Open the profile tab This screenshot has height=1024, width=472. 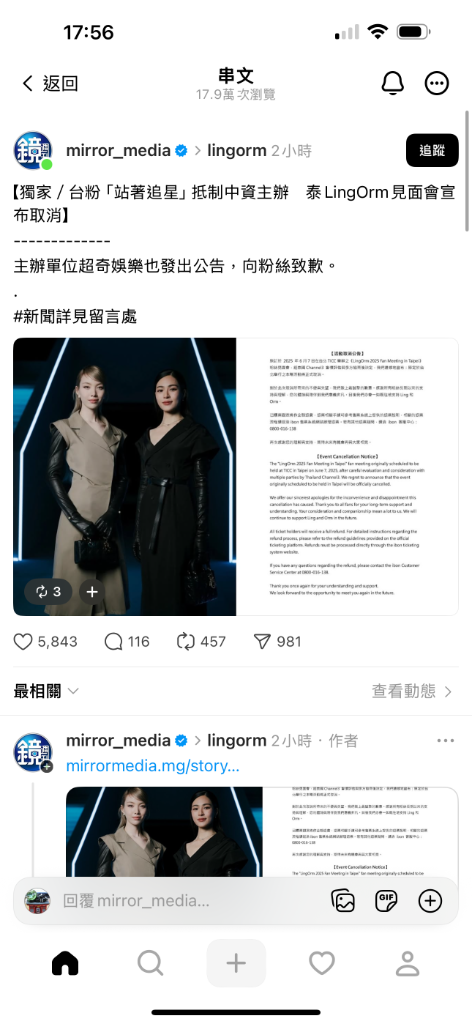[407, 963]
